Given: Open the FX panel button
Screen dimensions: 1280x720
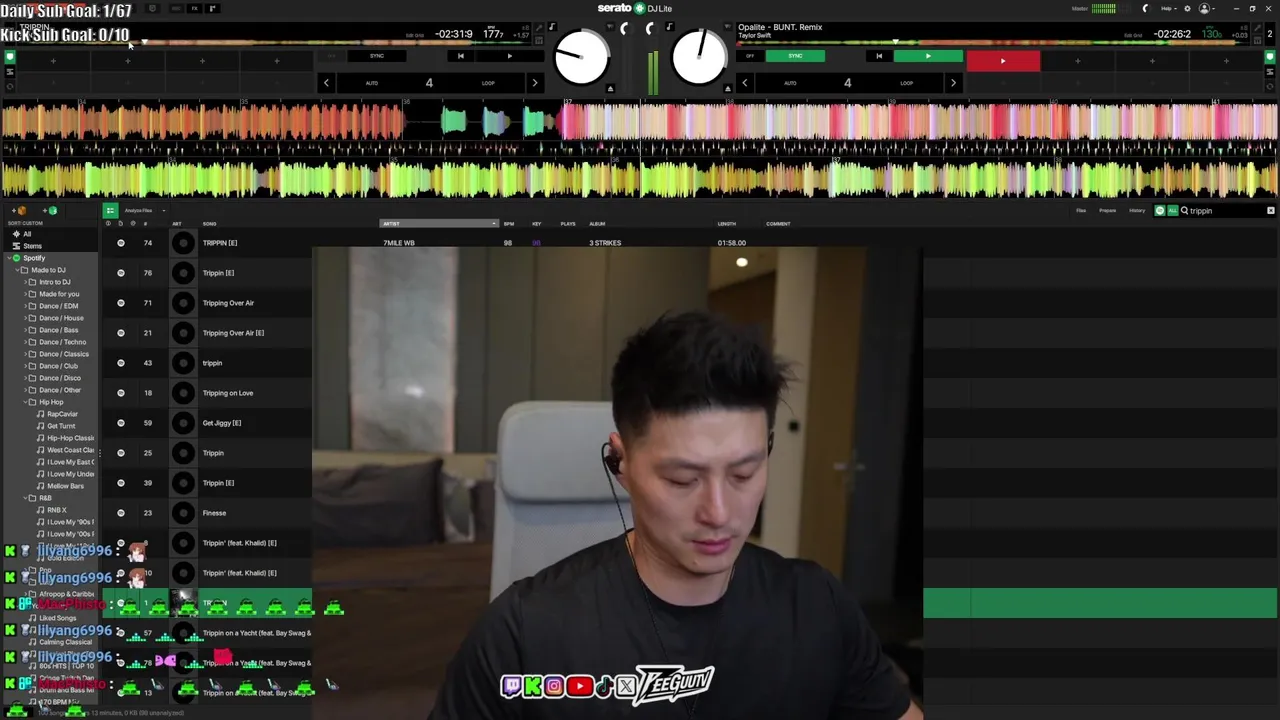Looking at the screenshot, I should tap(194, 8).
